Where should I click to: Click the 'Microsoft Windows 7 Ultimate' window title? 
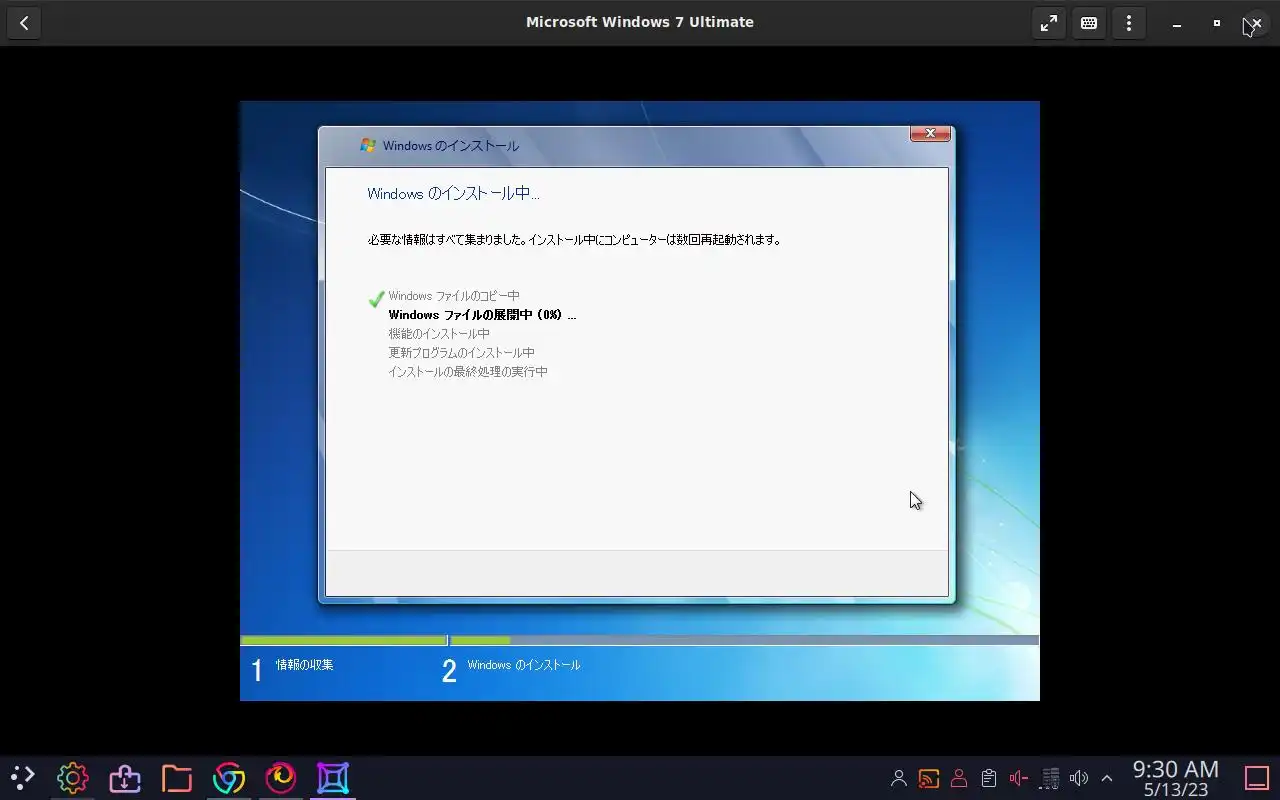coord(640,22)
